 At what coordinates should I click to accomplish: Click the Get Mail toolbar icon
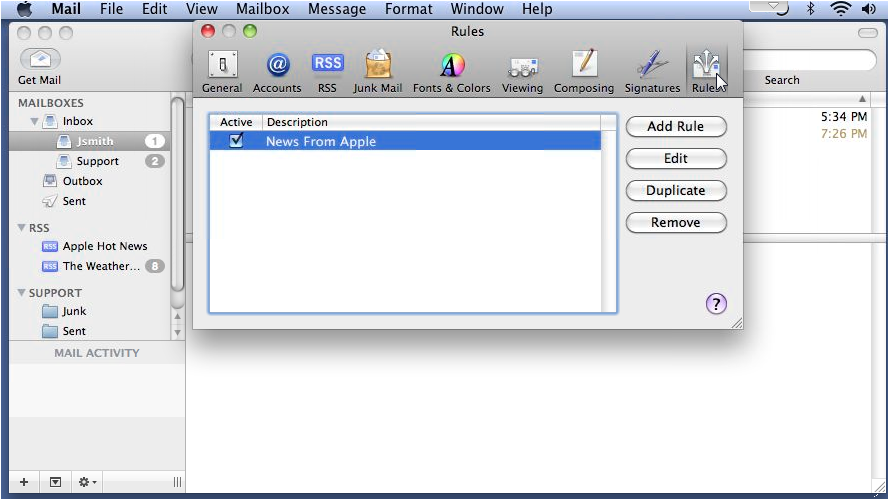tap(40, 59)
